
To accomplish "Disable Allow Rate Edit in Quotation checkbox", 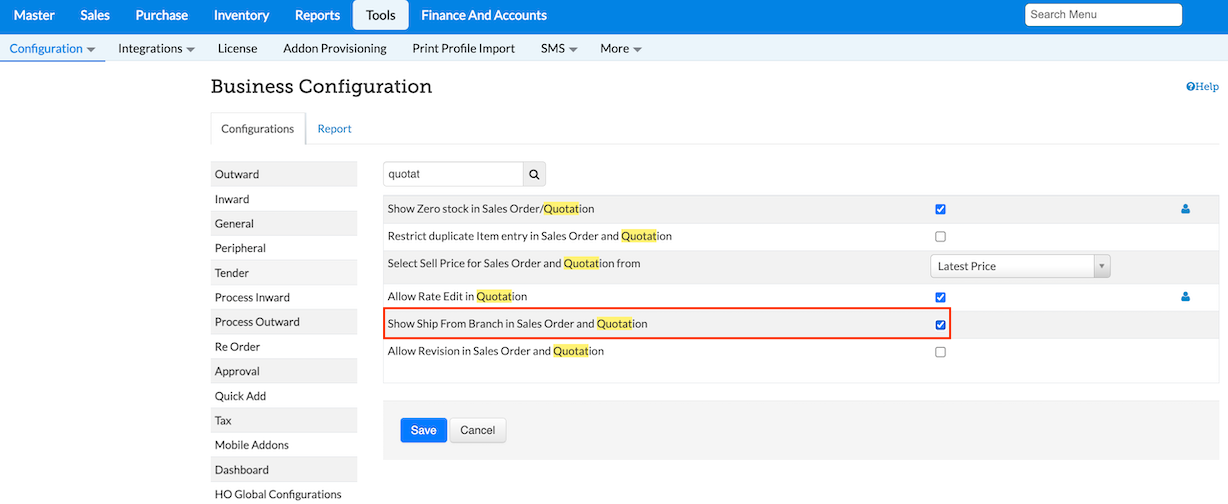I will coord(940,297).
